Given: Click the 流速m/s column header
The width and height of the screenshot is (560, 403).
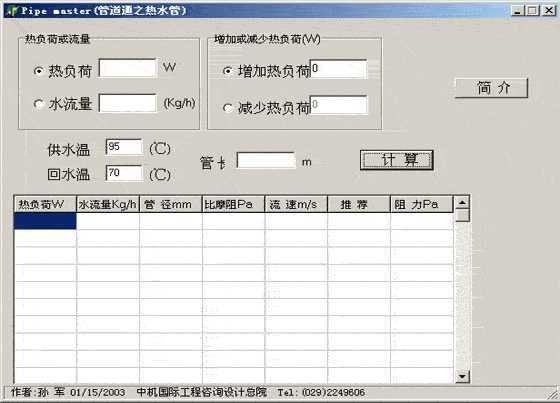Looking at the screenshot, I should point(296,204).
